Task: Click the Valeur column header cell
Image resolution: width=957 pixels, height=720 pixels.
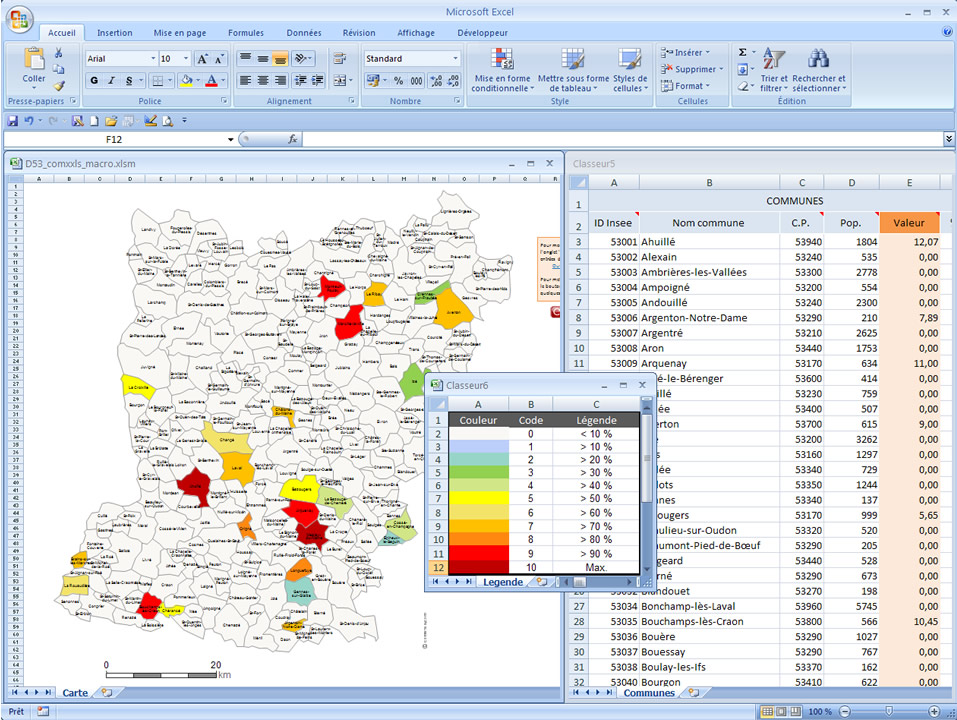Action: pyautogui.click(x=909, y=223)
